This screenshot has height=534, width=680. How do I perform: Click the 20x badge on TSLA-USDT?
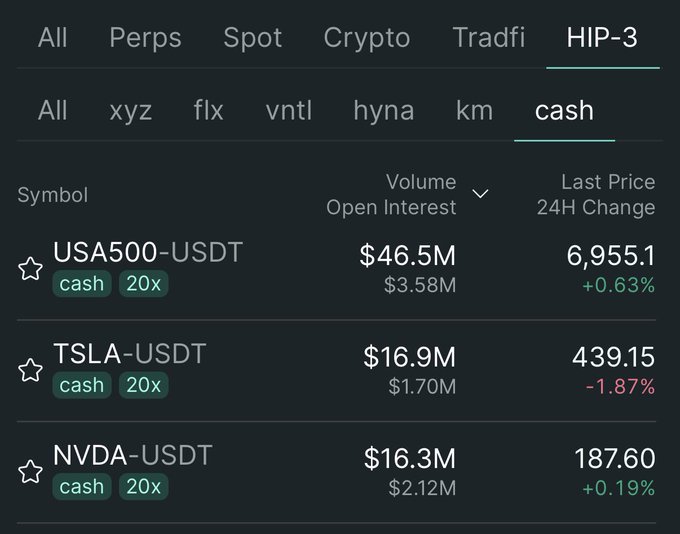coord(144,385)
